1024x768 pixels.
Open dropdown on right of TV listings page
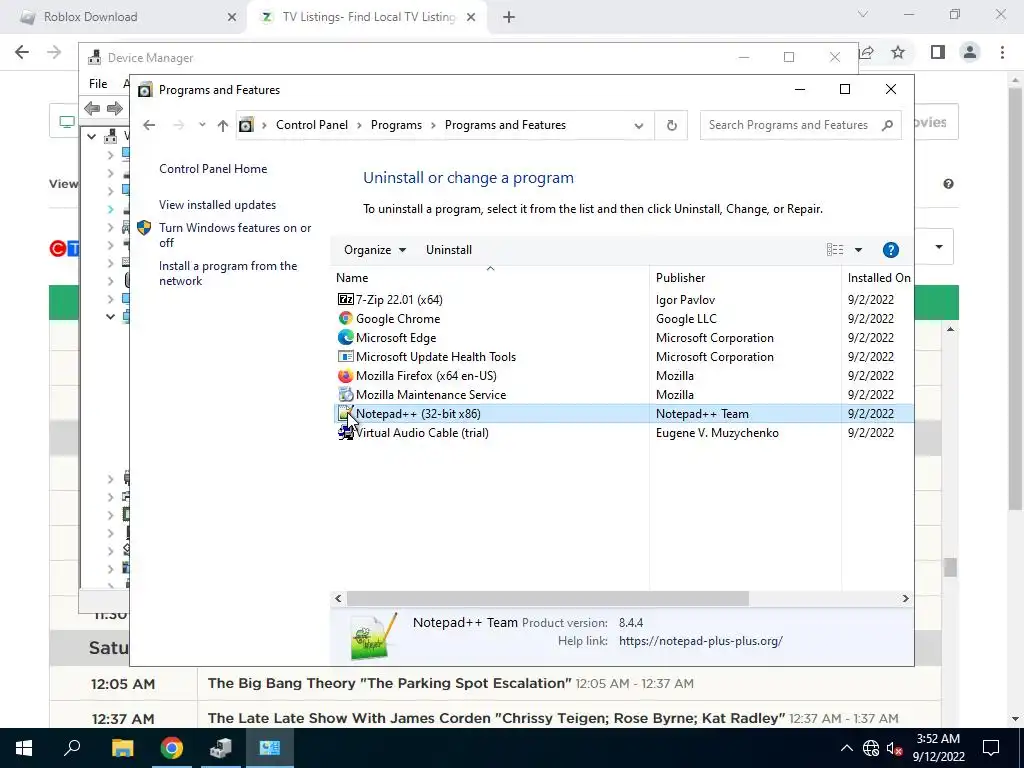pos(938,247)
